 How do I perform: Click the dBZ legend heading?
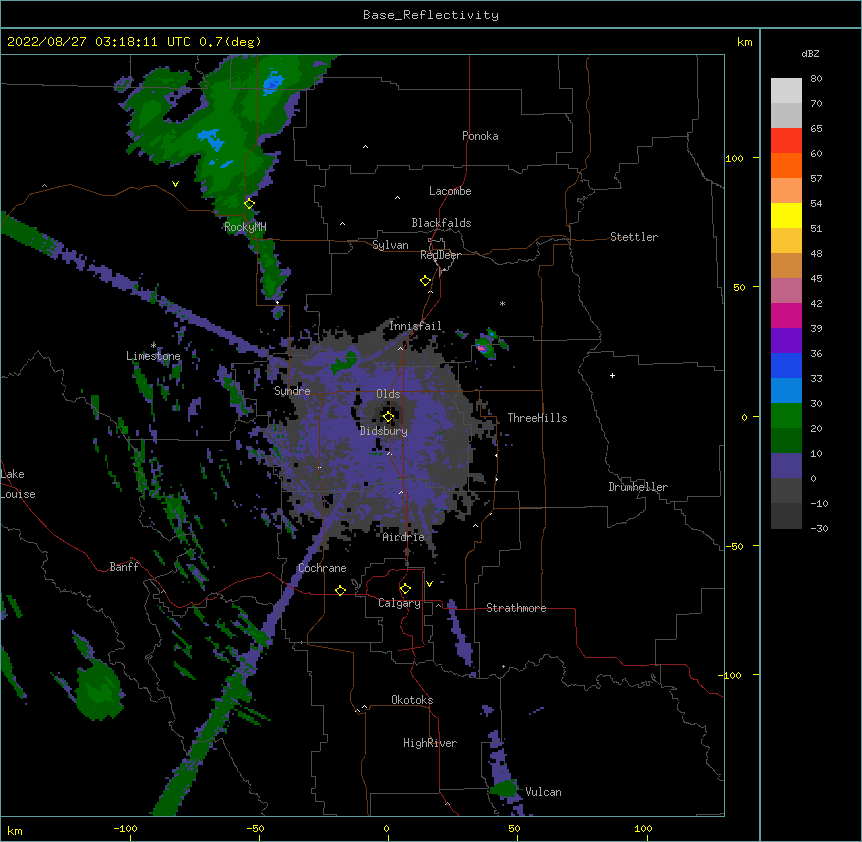pos(810,54)
